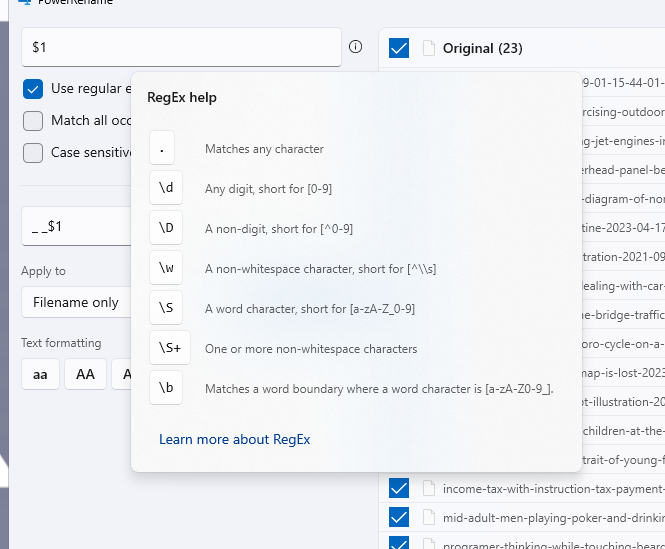Image resolution: width=665 pixels, height=549 pixels.
Task: Insert the \S regex token
Action: [x=166, y=308]
